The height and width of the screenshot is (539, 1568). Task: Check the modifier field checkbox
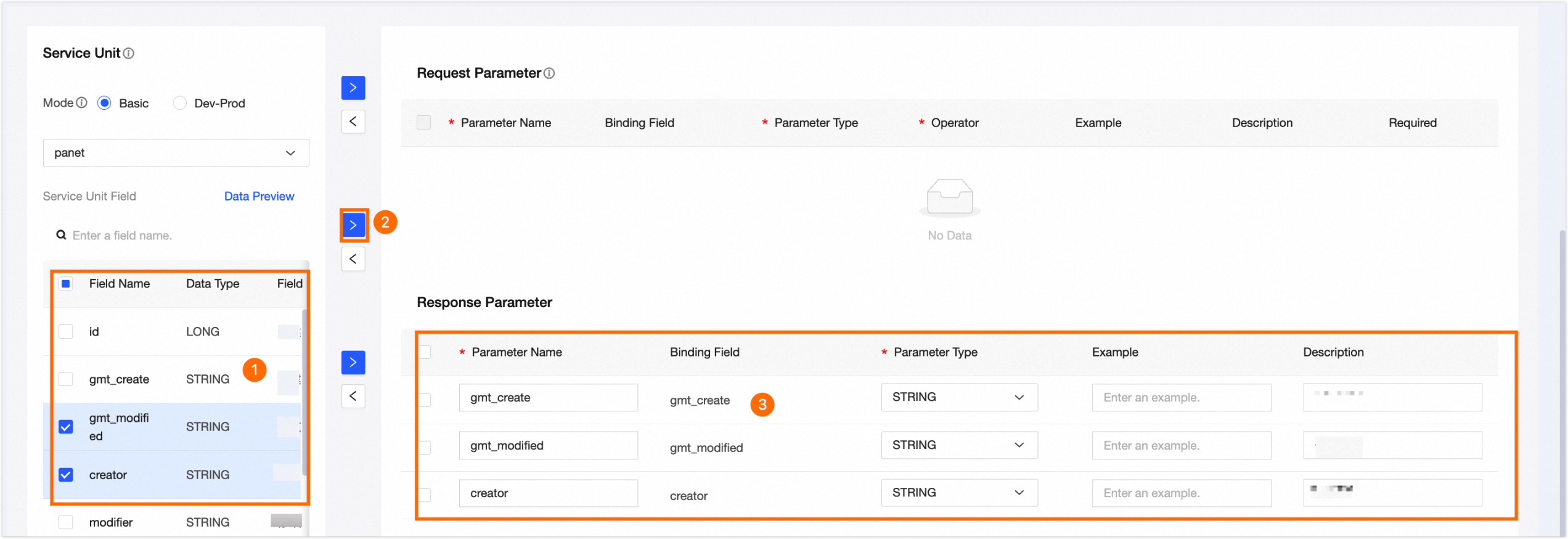coord(65,522)
